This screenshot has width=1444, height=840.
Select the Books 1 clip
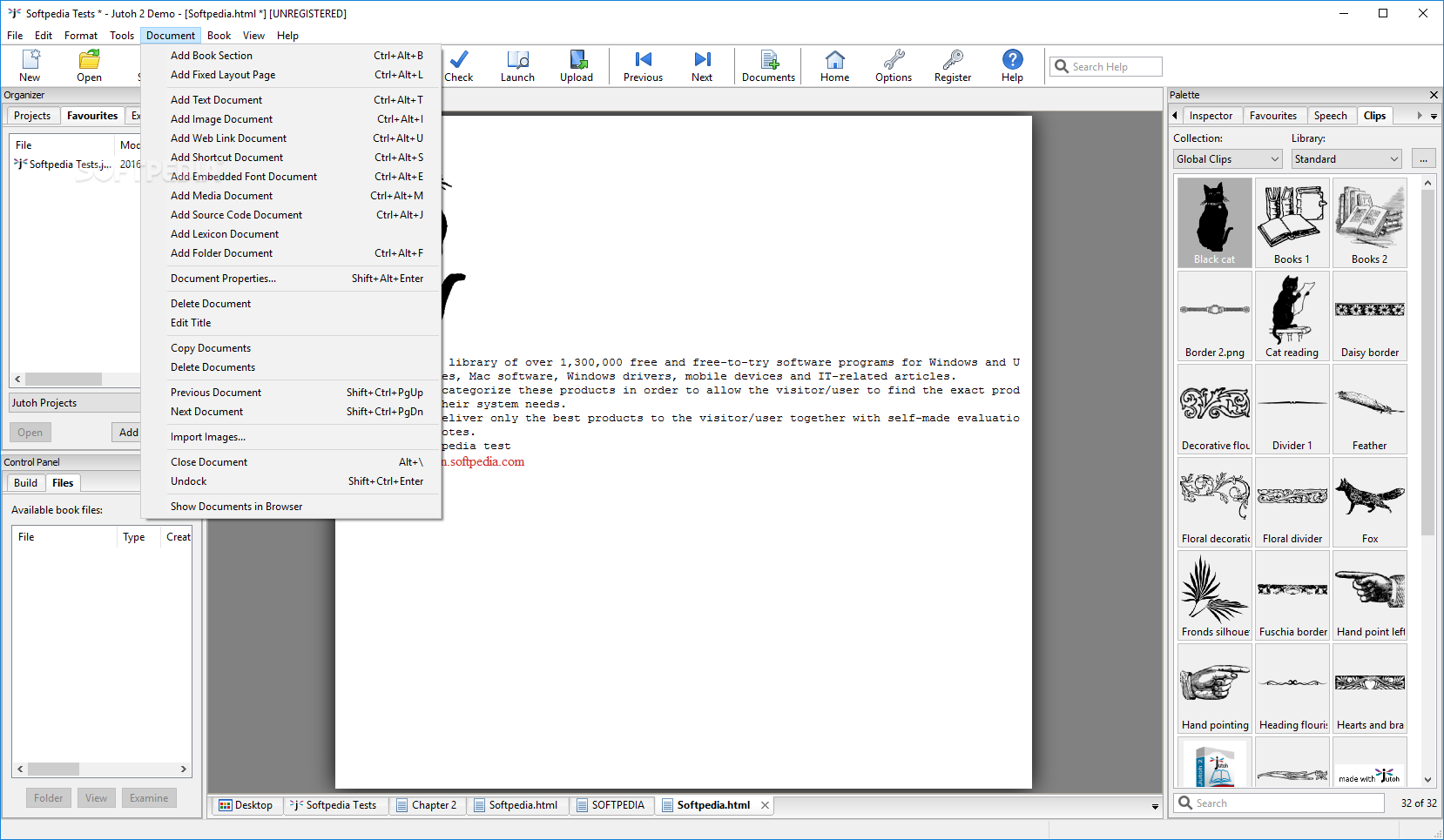tap(1292, 223)
